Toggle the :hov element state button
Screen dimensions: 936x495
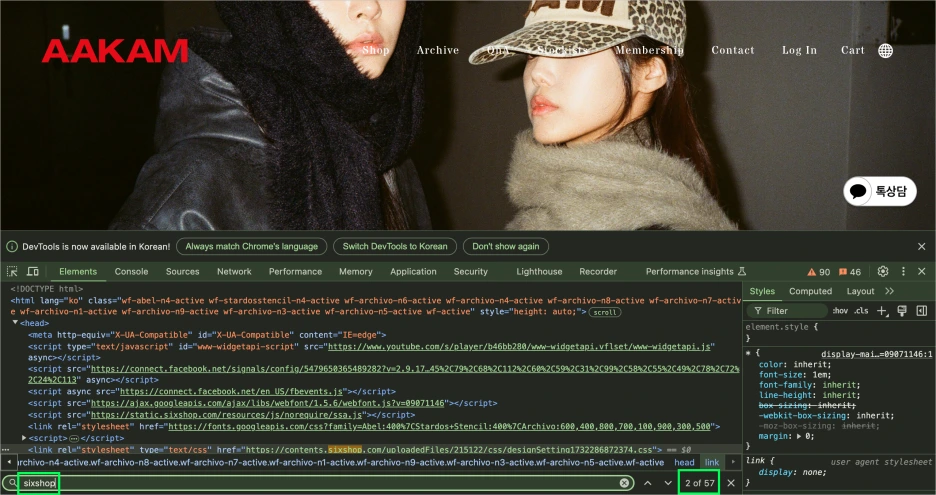840,310
